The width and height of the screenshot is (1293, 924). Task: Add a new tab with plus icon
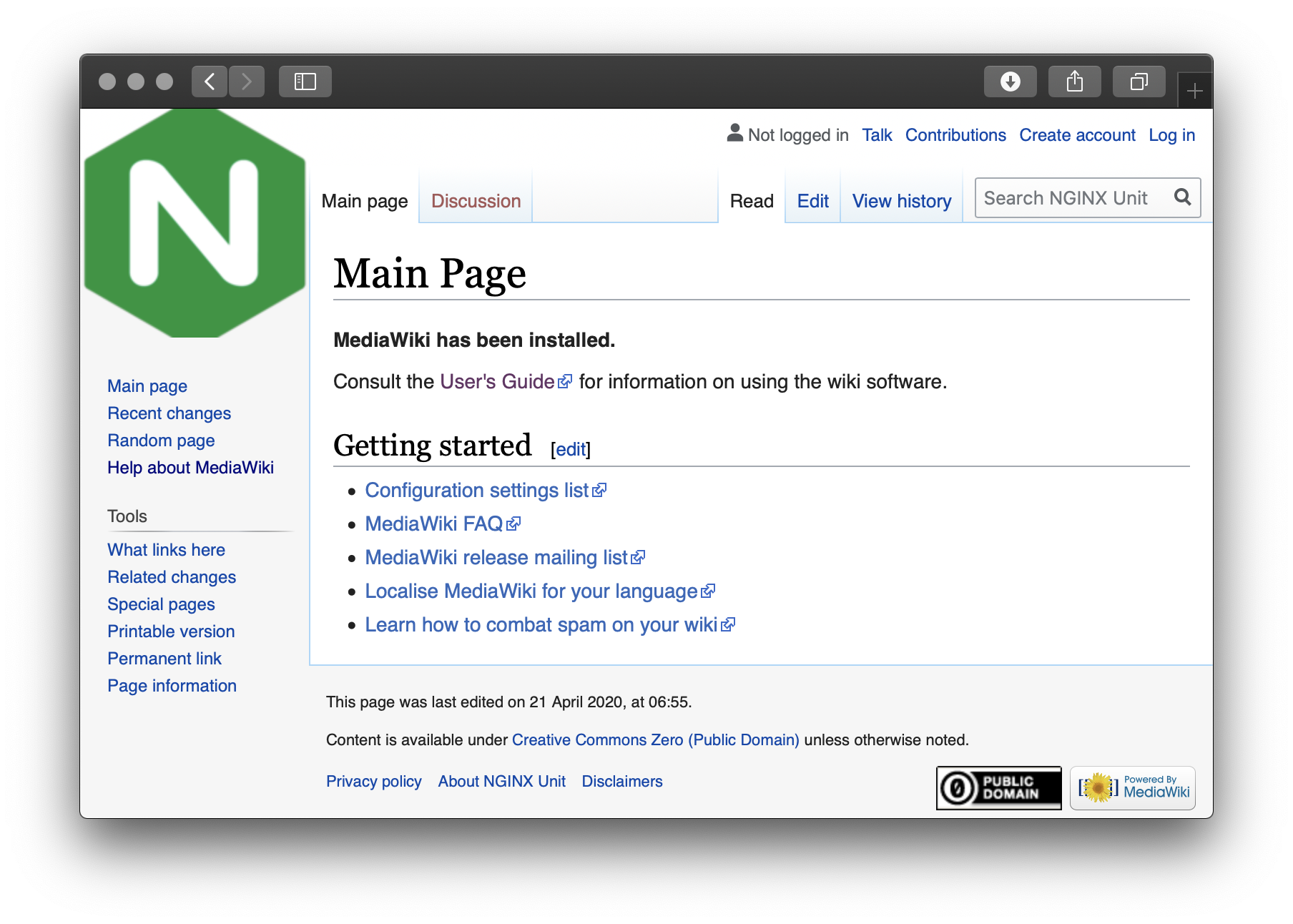(x=1194, y=92)
